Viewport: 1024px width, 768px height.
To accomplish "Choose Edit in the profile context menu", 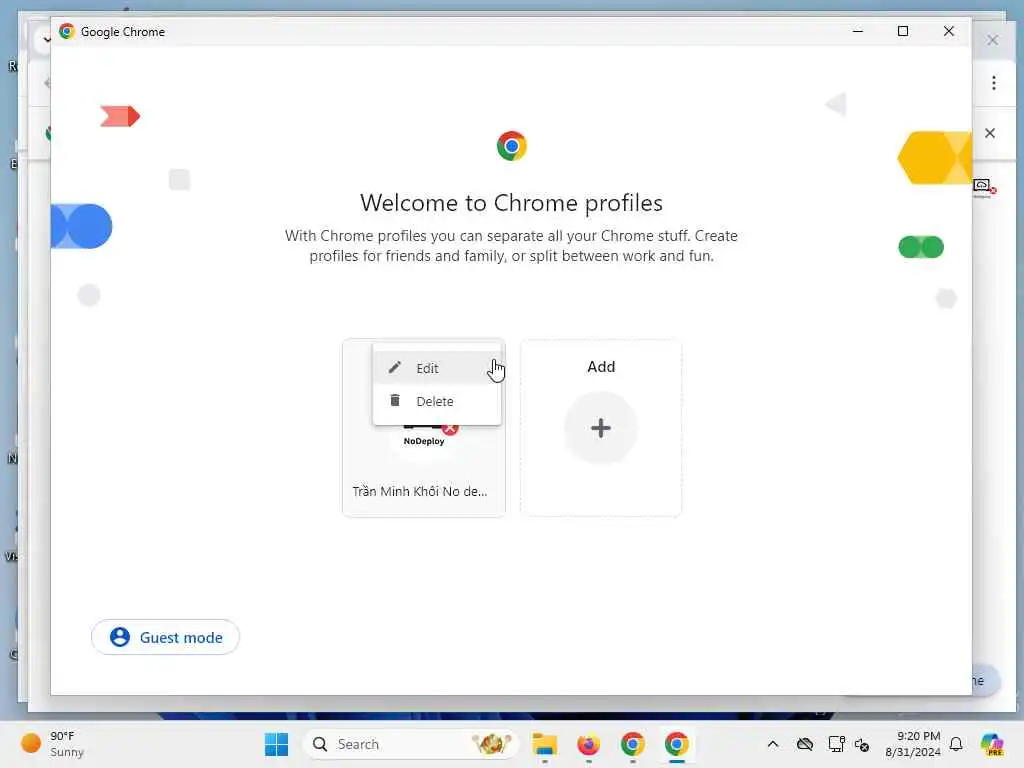I will tap(436, 368).
